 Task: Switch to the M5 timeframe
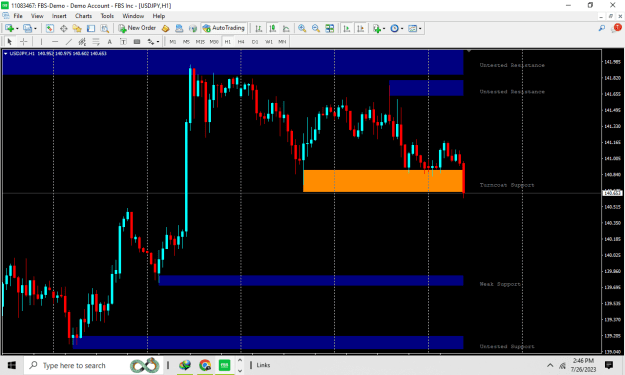(186, 41)
